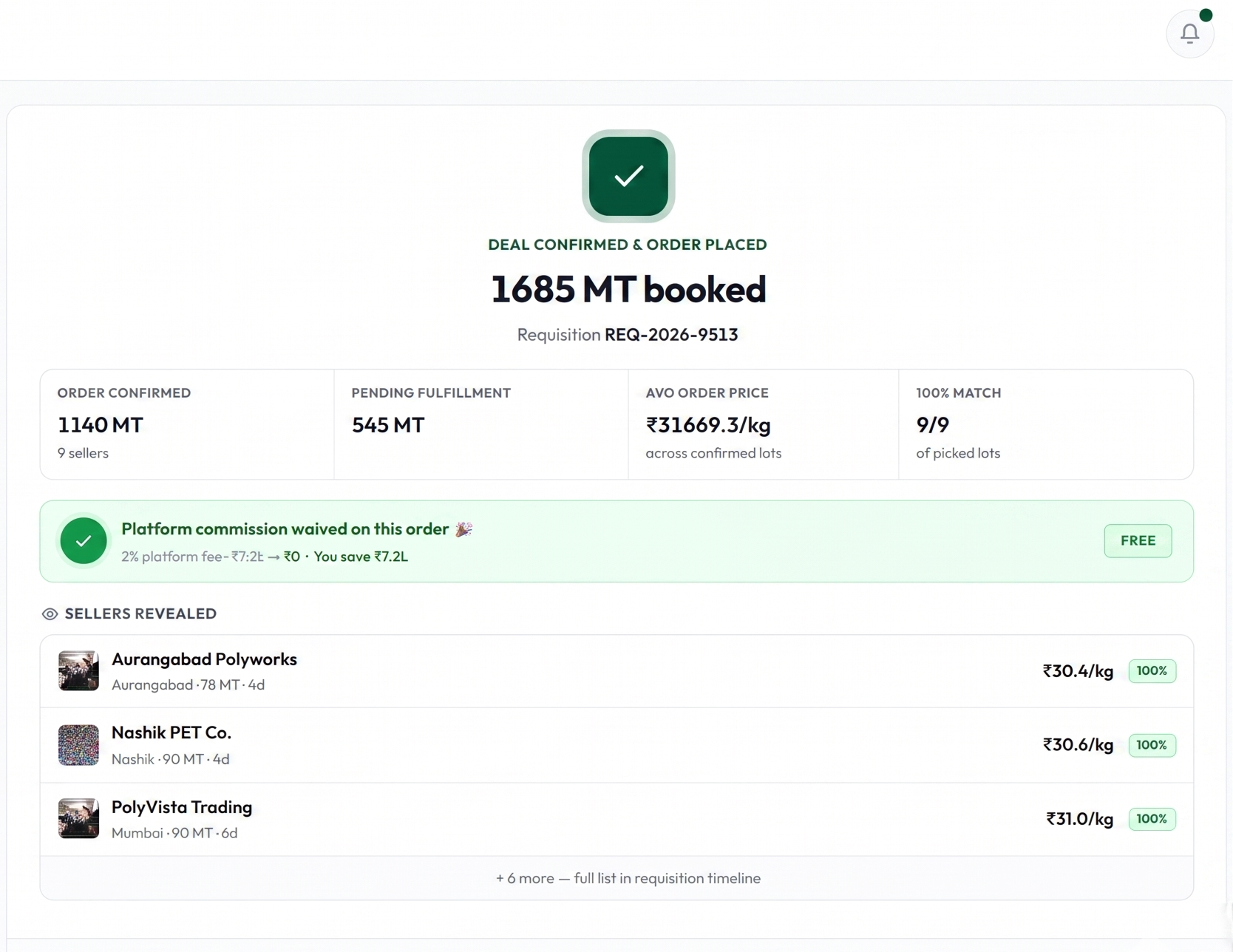Click the large deal confirmed checkmark icon

[x=628, y=176]
